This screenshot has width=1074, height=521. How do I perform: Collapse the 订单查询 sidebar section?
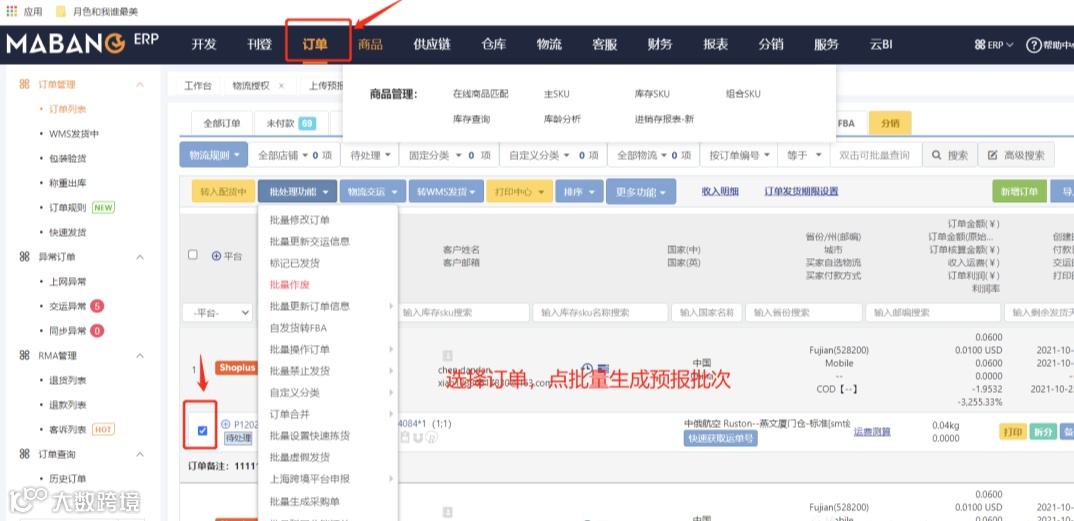pos(140,454)
